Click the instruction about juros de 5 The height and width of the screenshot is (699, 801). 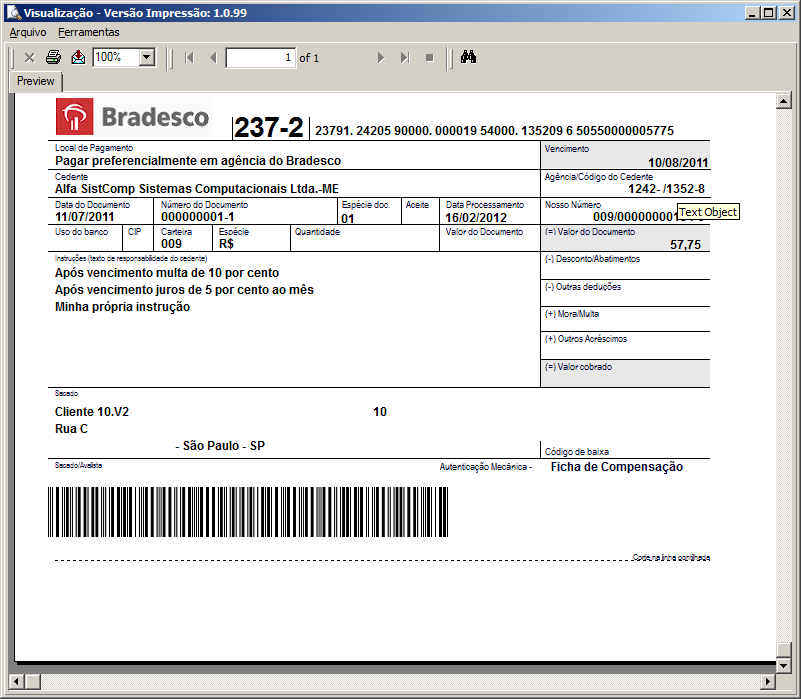click(184, 290)
